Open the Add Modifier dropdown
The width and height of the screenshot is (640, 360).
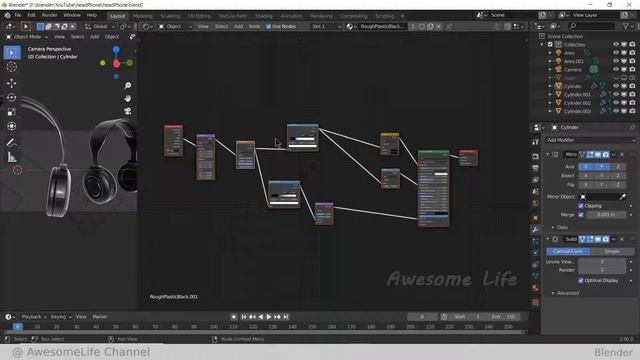(590, 140)
